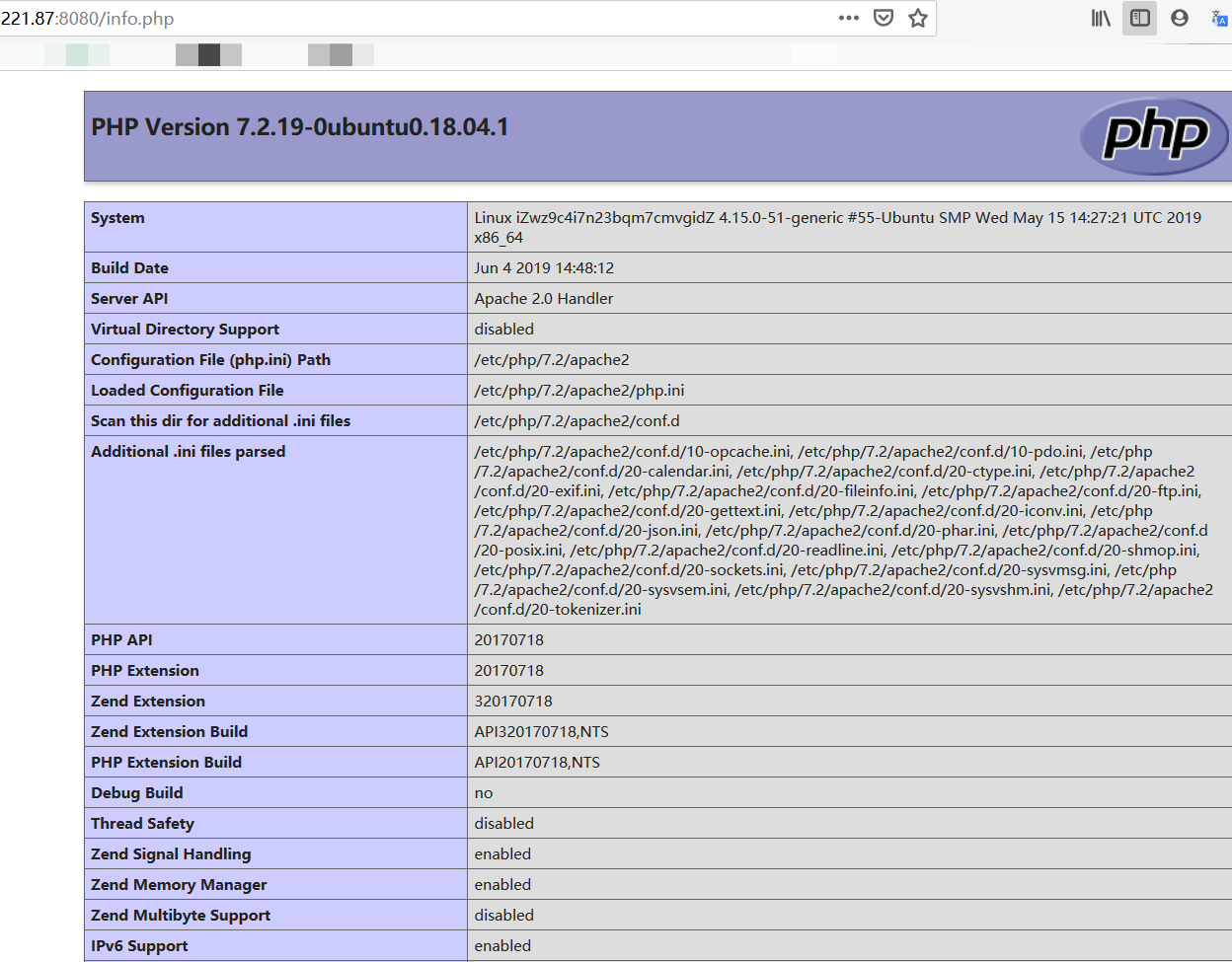This screenshot has width=1232, height=962.
Task: Select 'API20170718,NTS' value
Action: [537, 763]
